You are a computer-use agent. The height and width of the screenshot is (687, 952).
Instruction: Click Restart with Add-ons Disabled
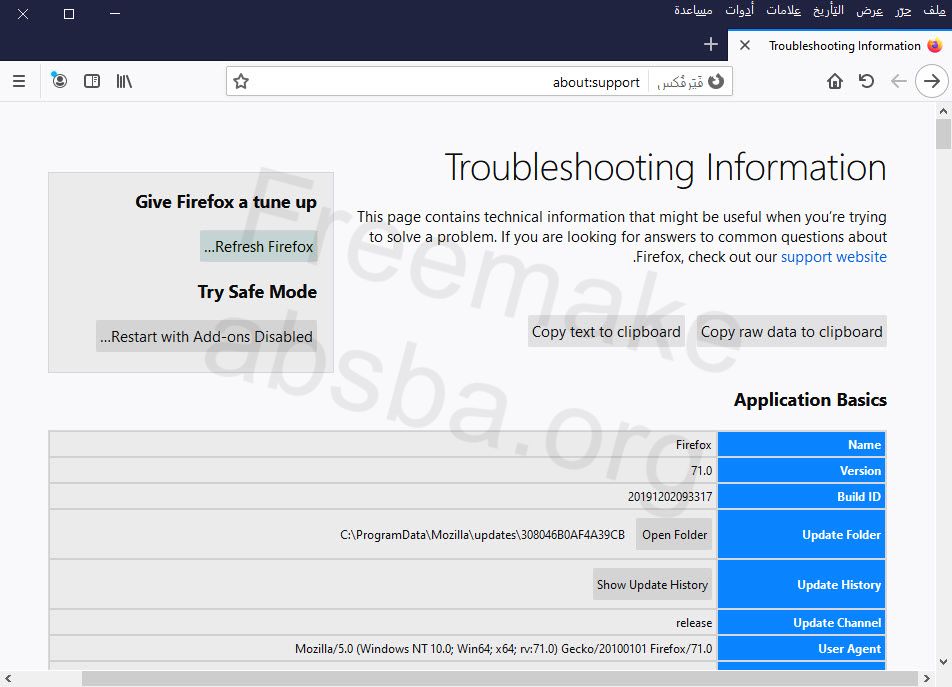(x=206, y=336)
